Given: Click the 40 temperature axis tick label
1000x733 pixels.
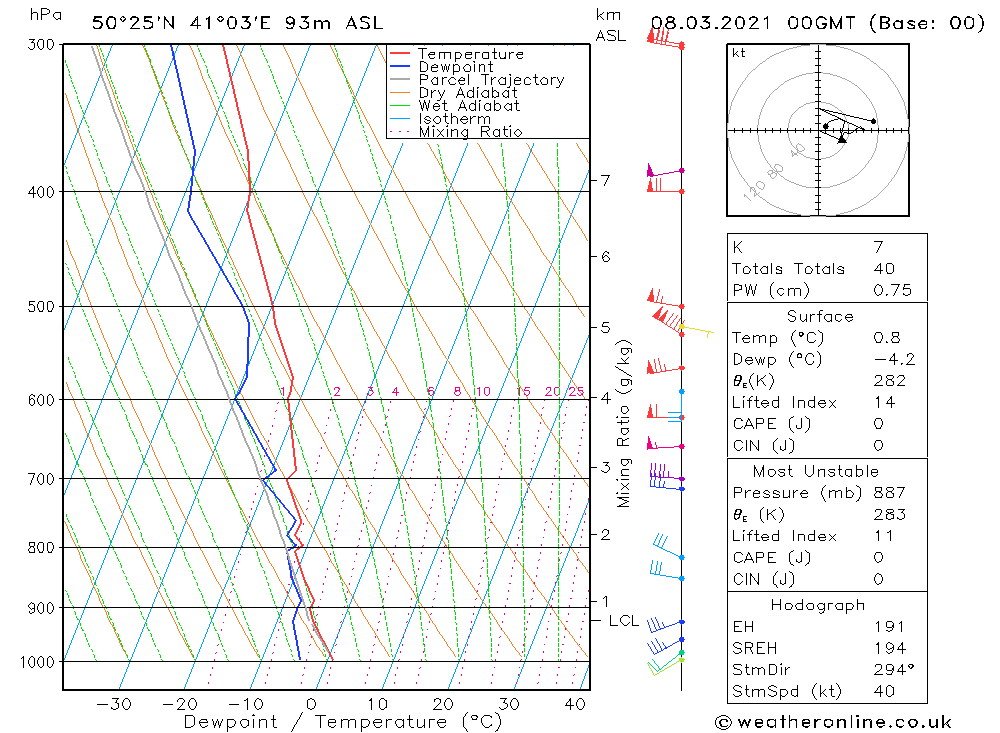Looking at the screenshot, I should (x=575, y=704).
